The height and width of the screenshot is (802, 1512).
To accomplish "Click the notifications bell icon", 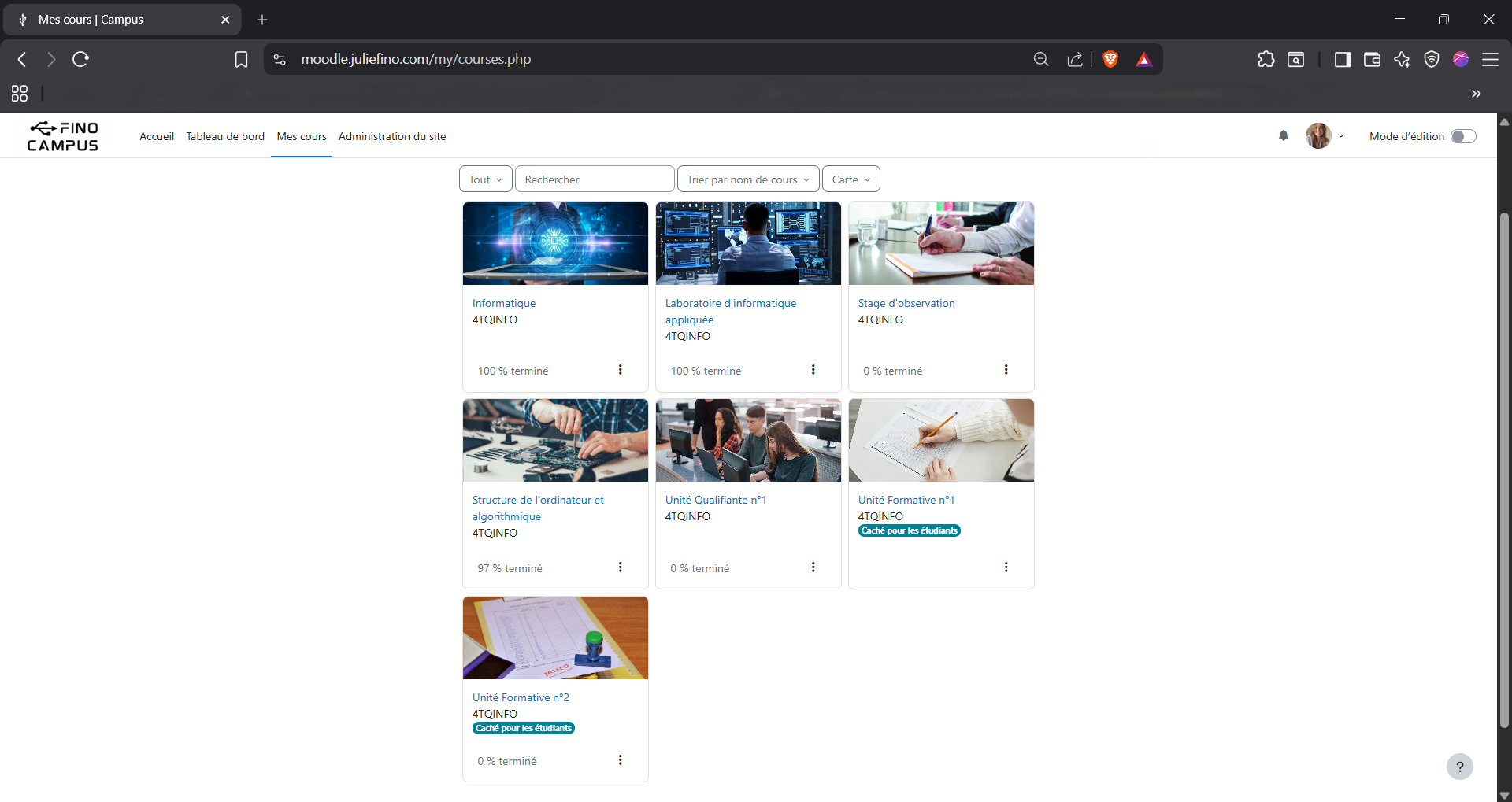I will pyautogui.click(x=1283, y=135).
